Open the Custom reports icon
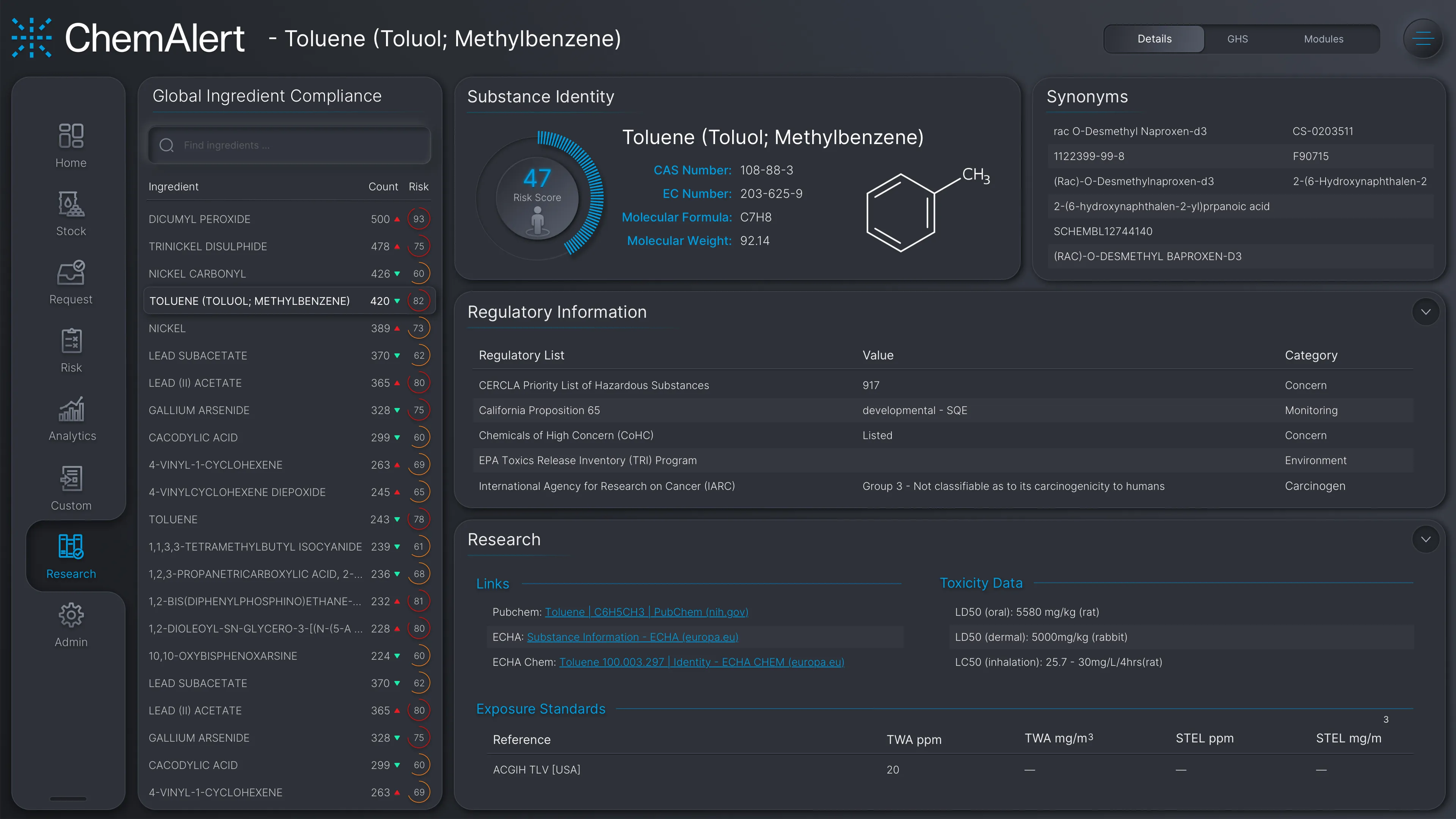1456x819 pixels. click(71, 479)
